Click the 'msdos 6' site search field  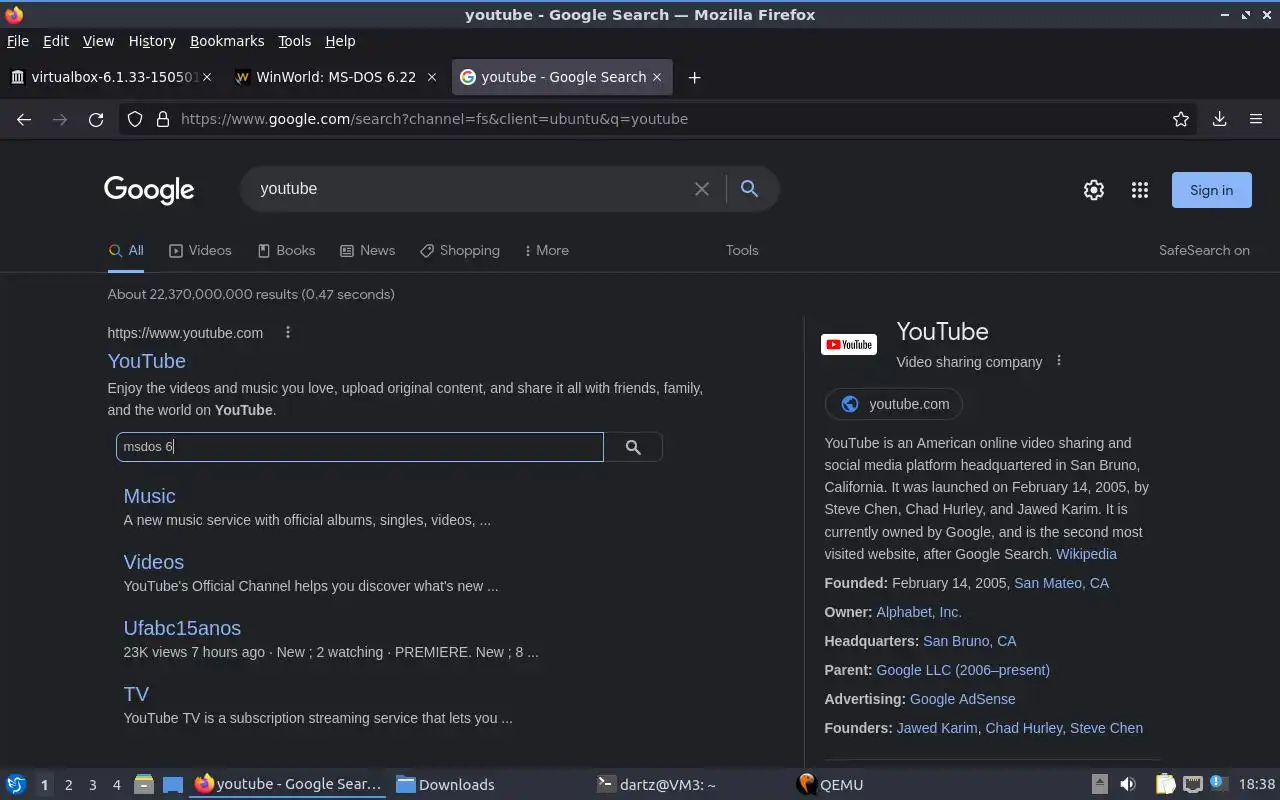360,447
